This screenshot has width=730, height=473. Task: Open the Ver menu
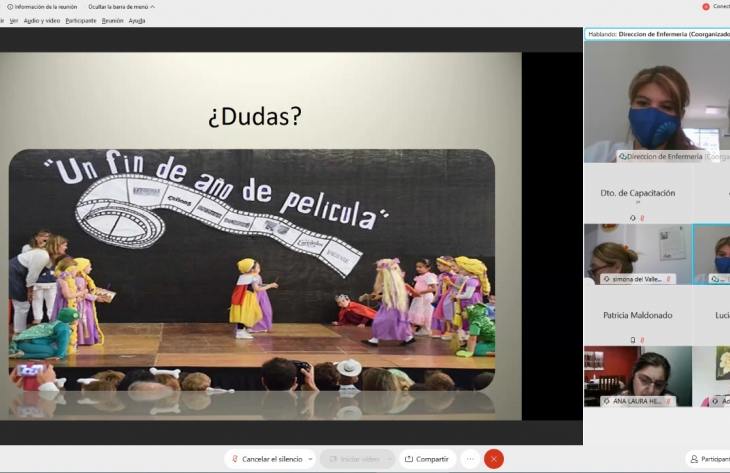(x=14, y=20)
